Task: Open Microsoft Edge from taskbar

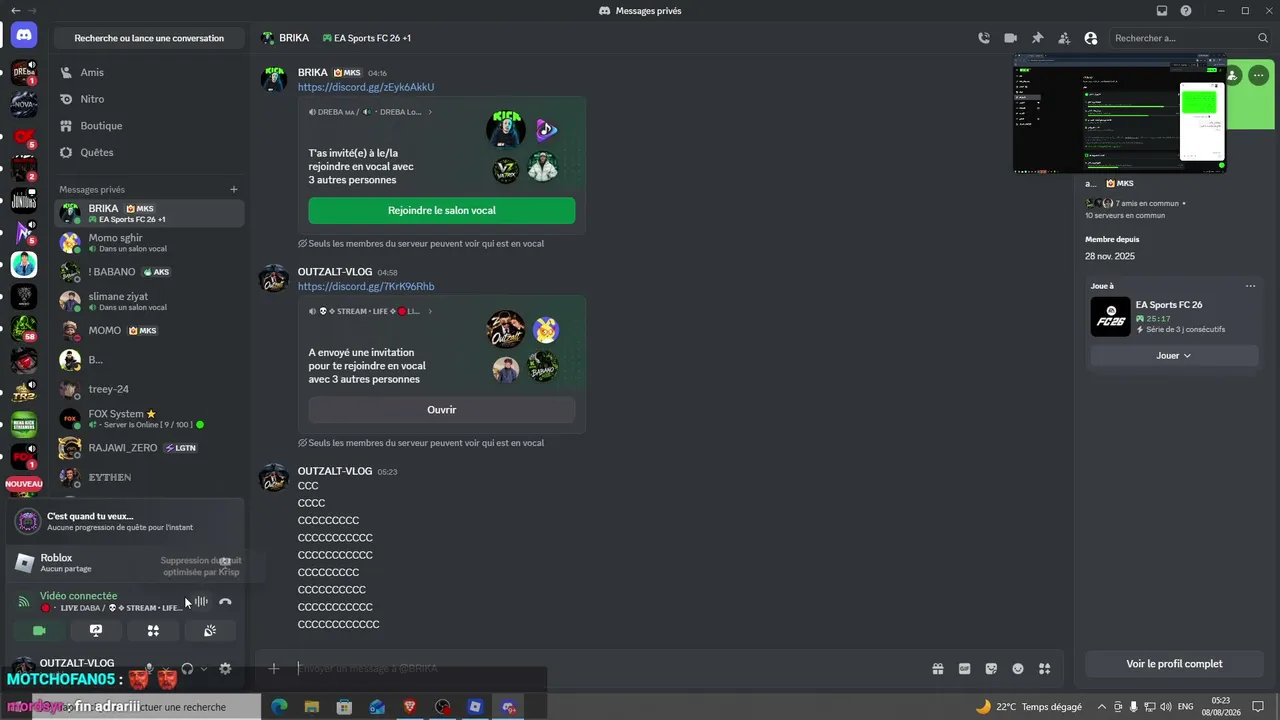Action: pos(279,707)
